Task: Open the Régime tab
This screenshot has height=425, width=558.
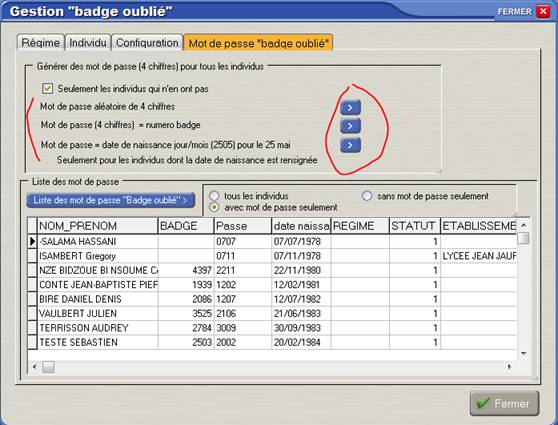Action: (x=41, y=43)
